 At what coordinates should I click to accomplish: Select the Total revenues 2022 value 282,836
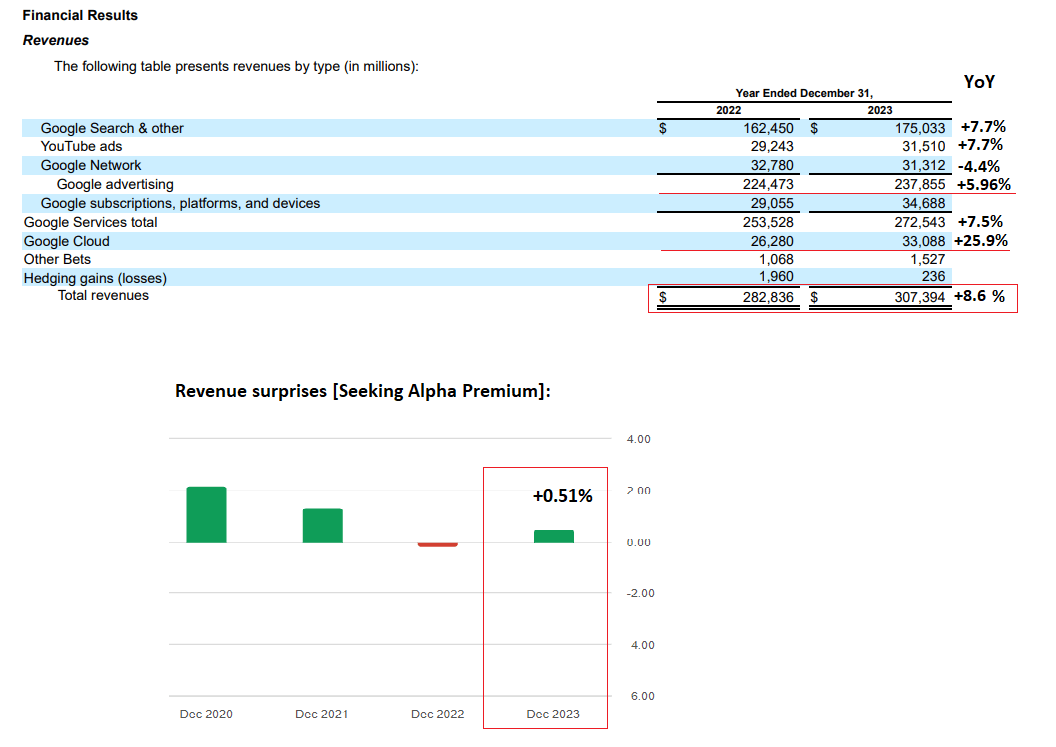[768, 298]
